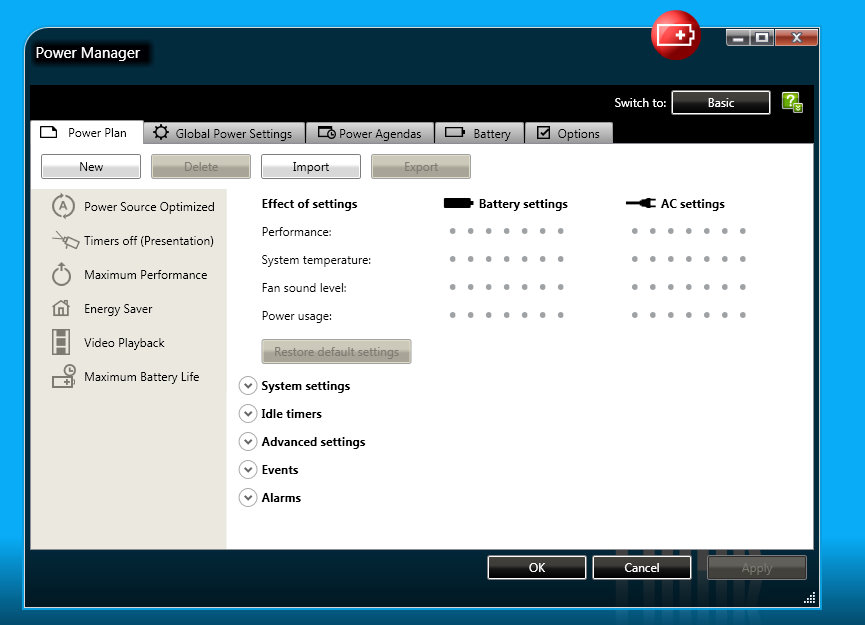Click the Power Plan tab icon
Screen dimensions: 865x625
49,132
